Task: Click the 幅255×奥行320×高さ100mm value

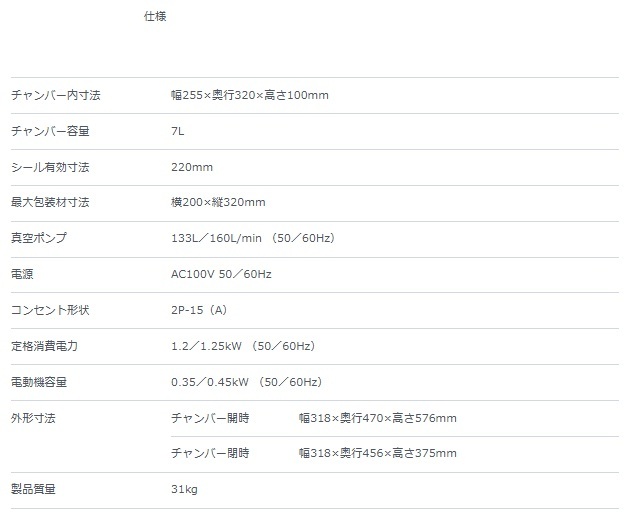Action: point(250,95)
